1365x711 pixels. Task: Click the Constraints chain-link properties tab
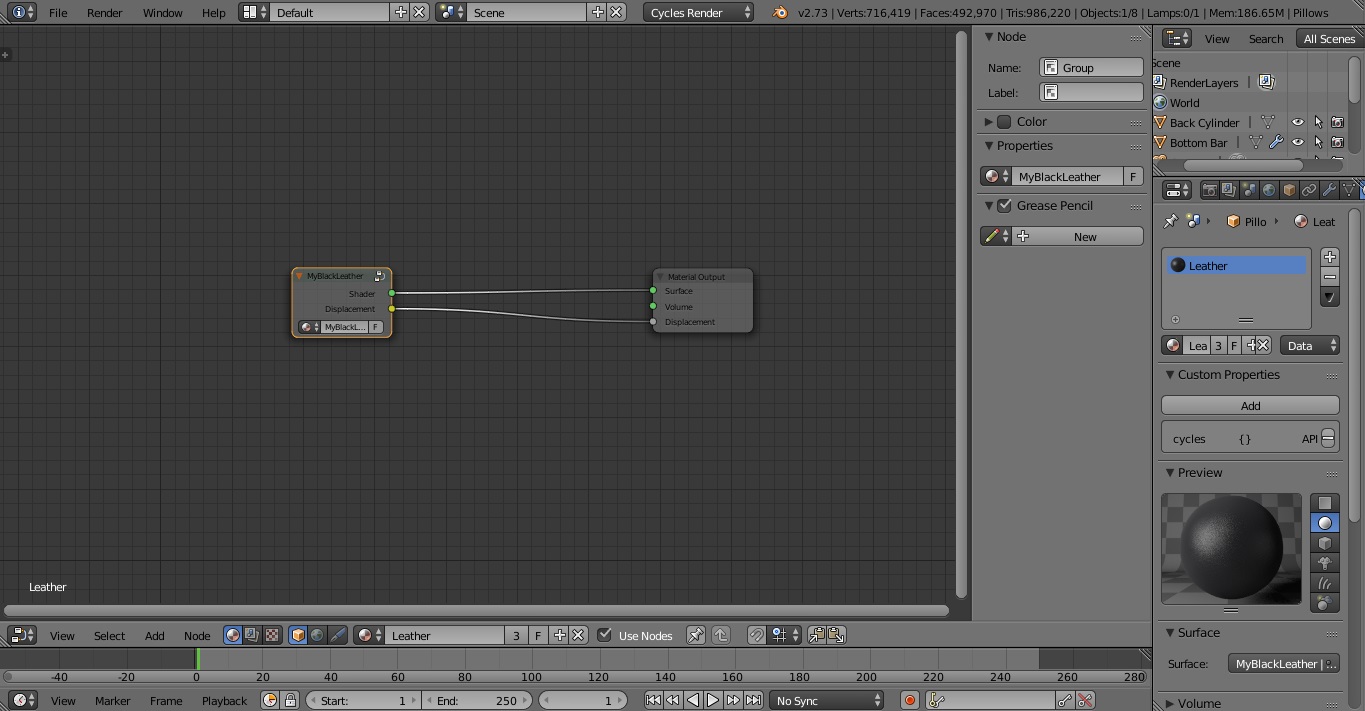(x=1309, y=189)
